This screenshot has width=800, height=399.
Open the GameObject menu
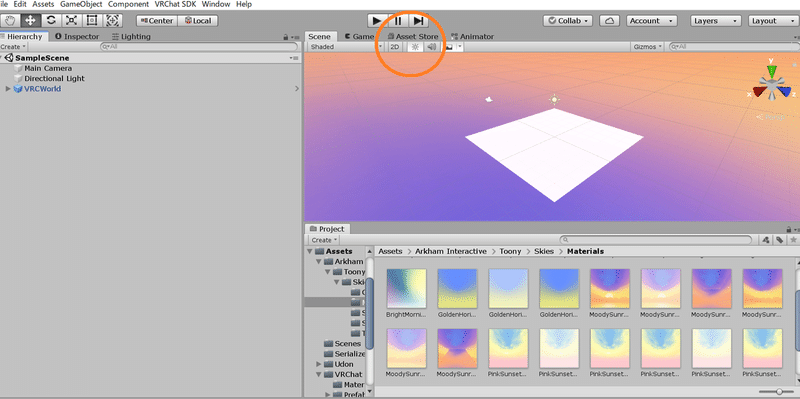(x=81, y=4)
